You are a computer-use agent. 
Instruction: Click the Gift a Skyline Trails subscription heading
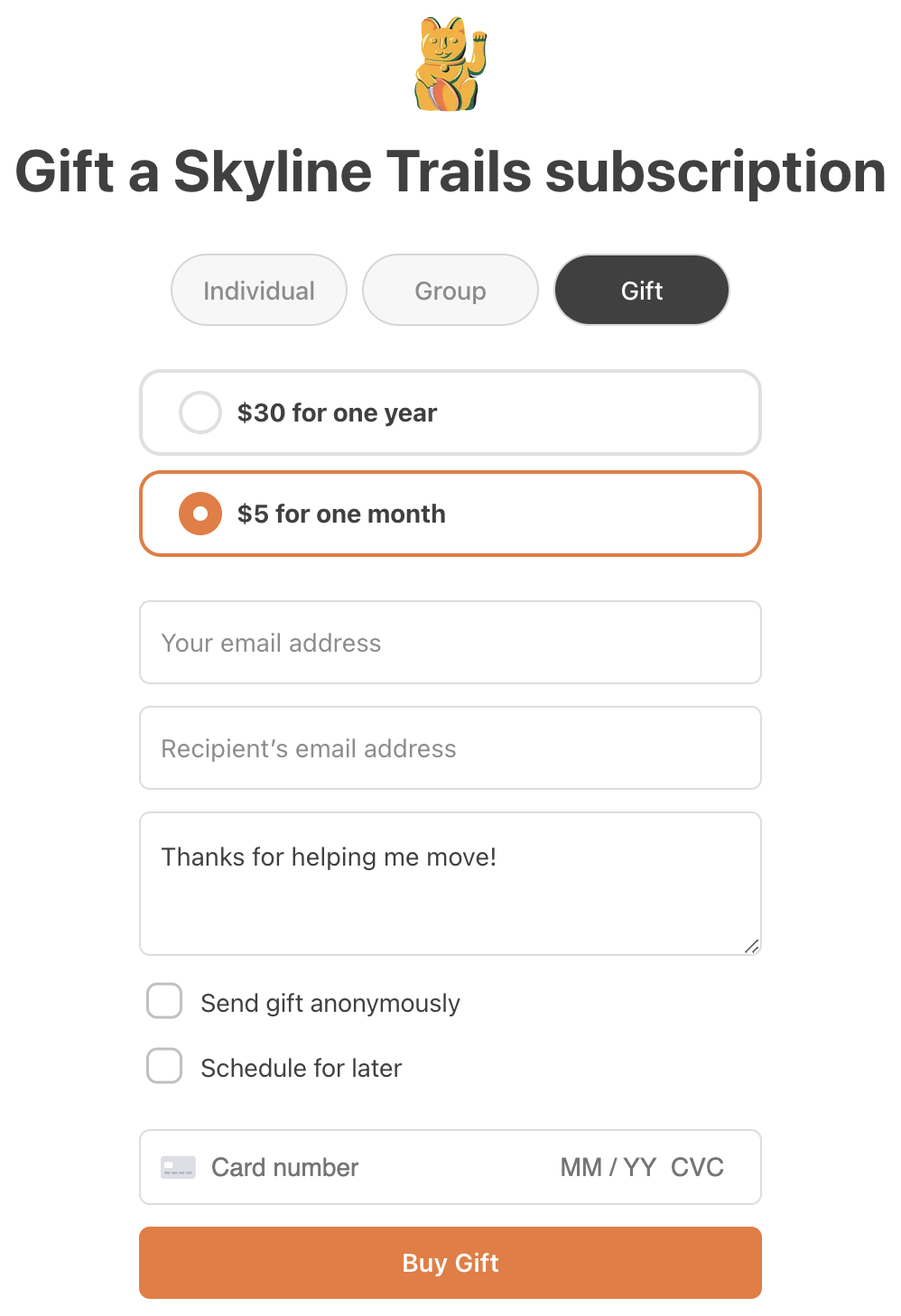pos(450,171)
